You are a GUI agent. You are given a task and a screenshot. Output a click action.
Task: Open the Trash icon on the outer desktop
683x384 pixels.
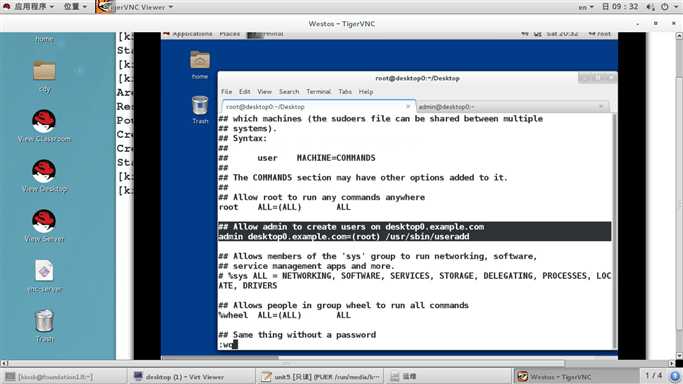[44, 321]
